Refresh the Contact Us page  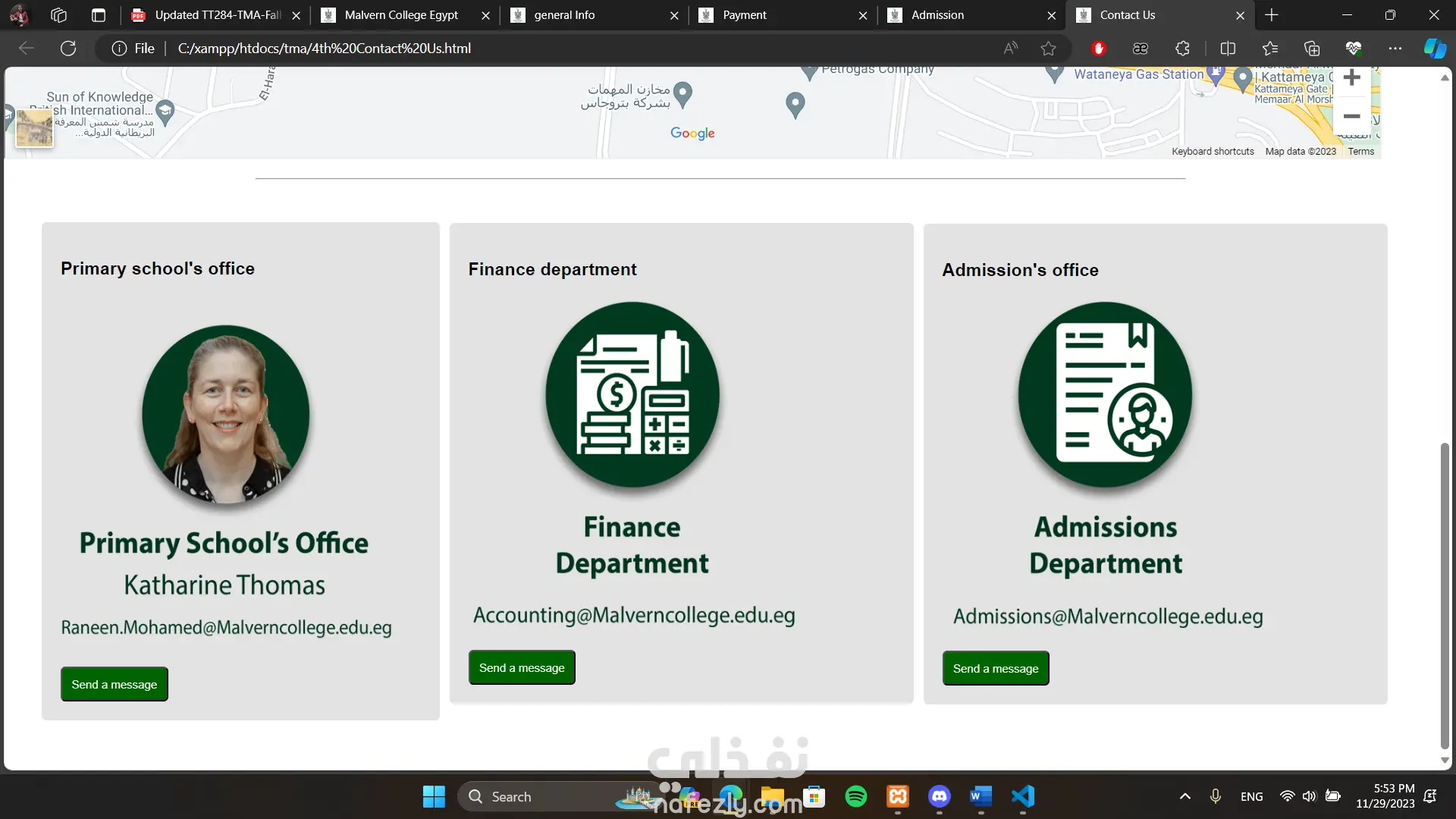tap(68, 49)
